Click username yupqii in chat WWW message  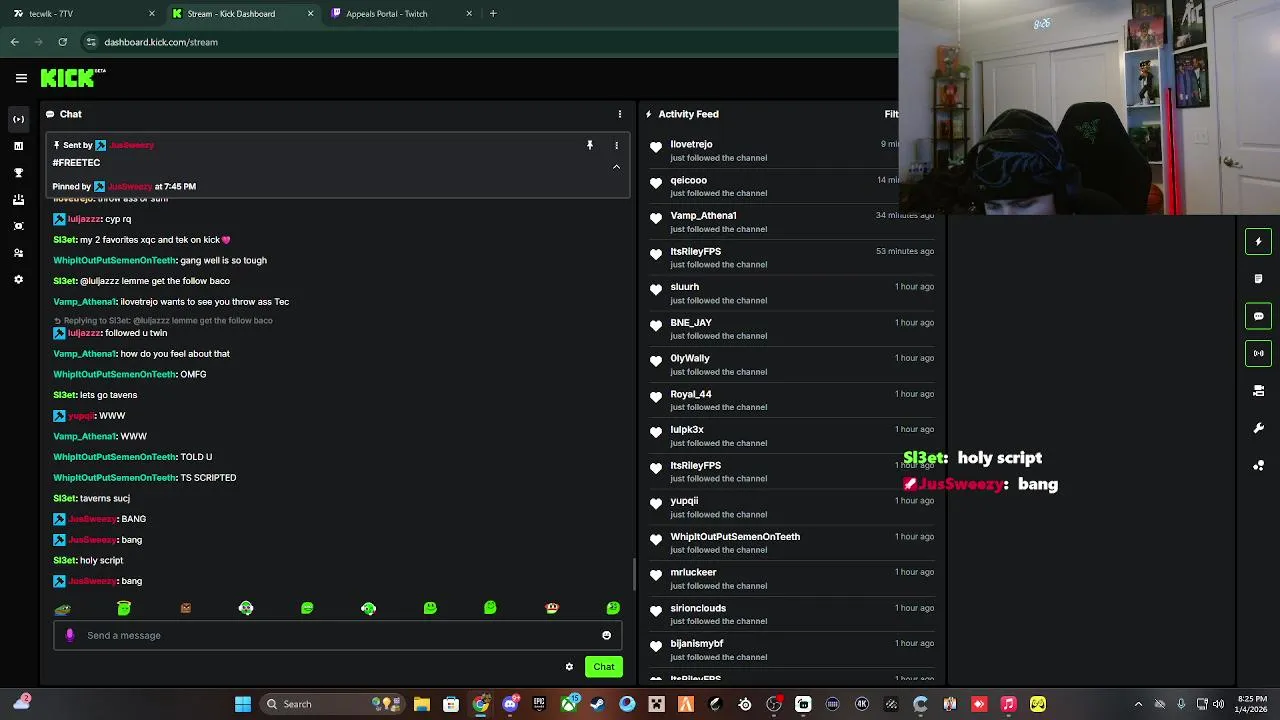click(81, 416)
